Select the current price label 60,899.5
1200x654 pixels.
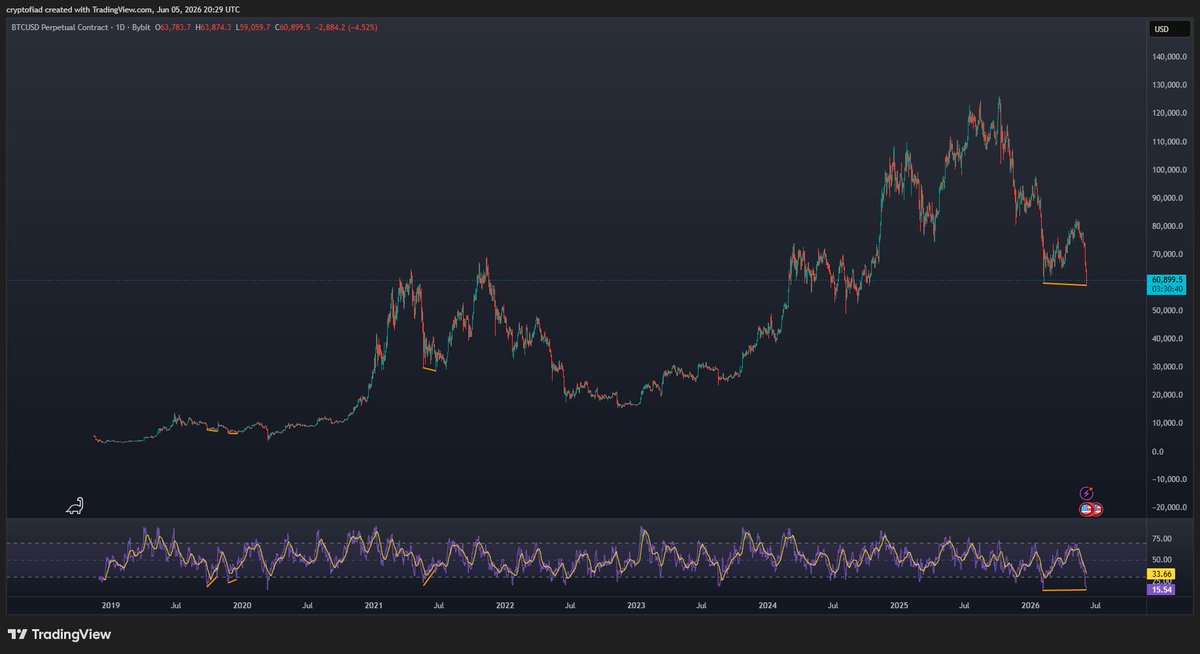click(x=1167, y=280)
